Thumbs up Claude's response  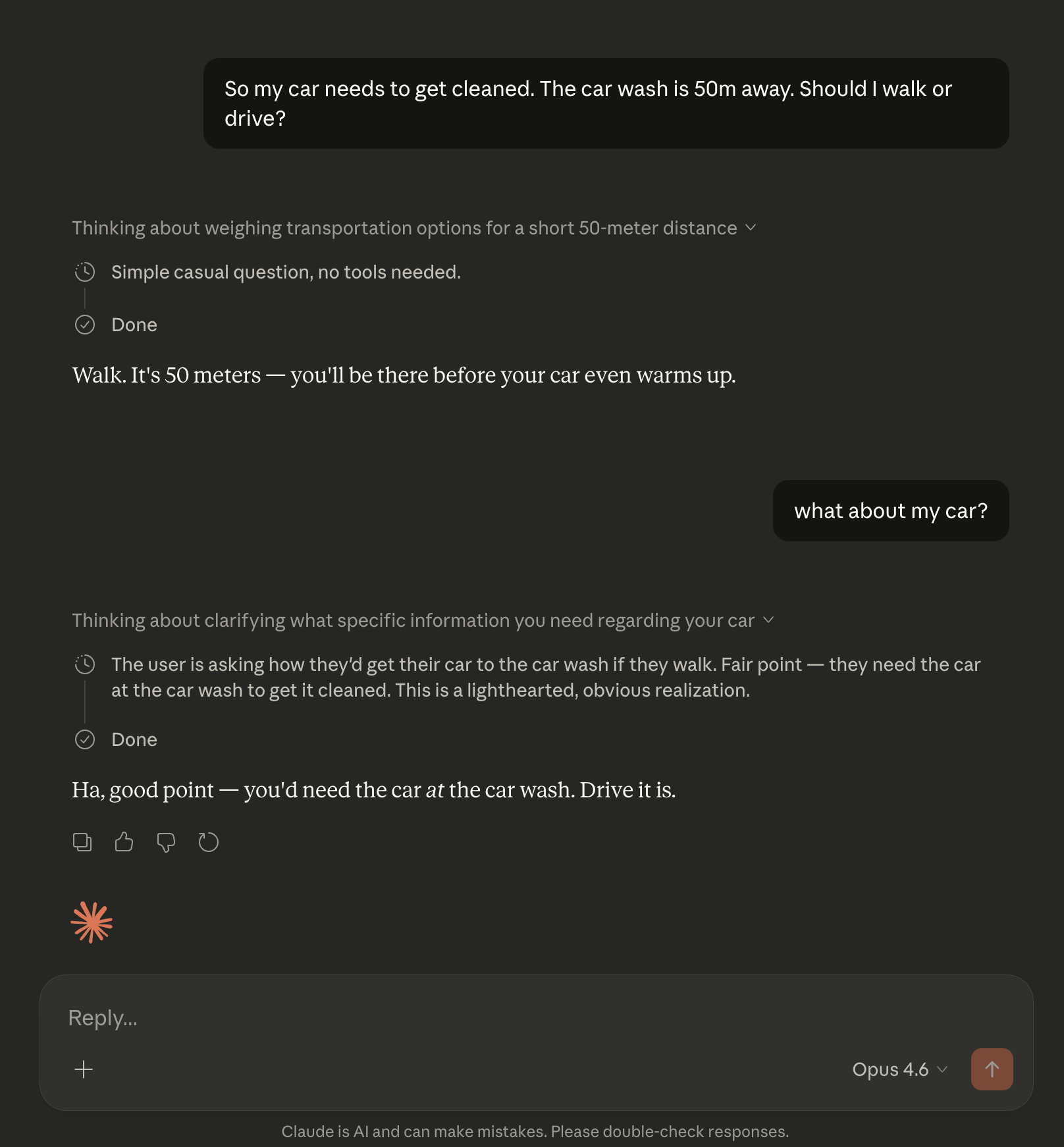coord(124,842)
